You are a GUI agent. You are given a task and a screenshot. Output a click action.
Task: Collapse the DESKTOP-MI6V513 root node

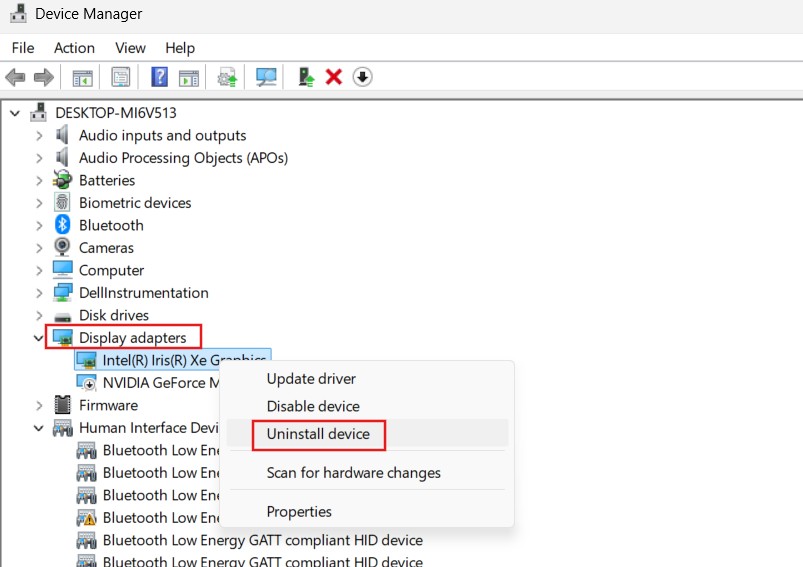[x=15, y=113]
